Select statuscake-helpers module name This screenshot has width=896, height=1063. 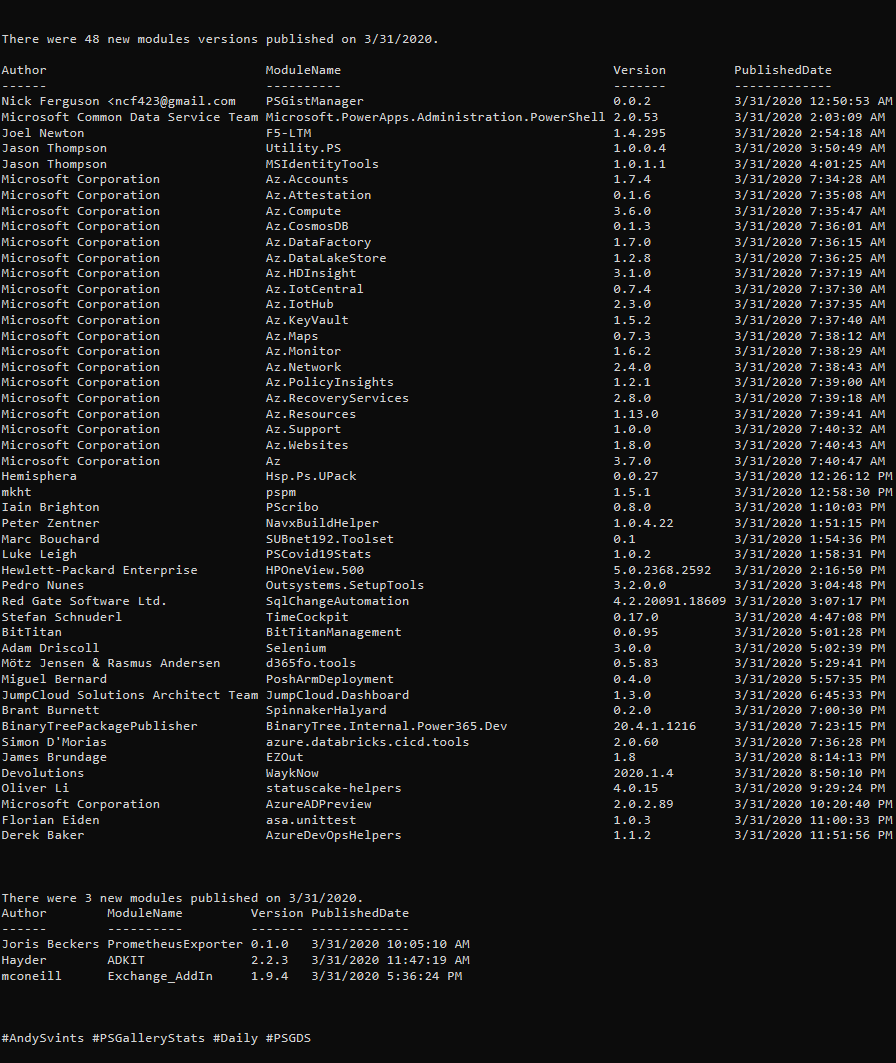coord(333,788)
